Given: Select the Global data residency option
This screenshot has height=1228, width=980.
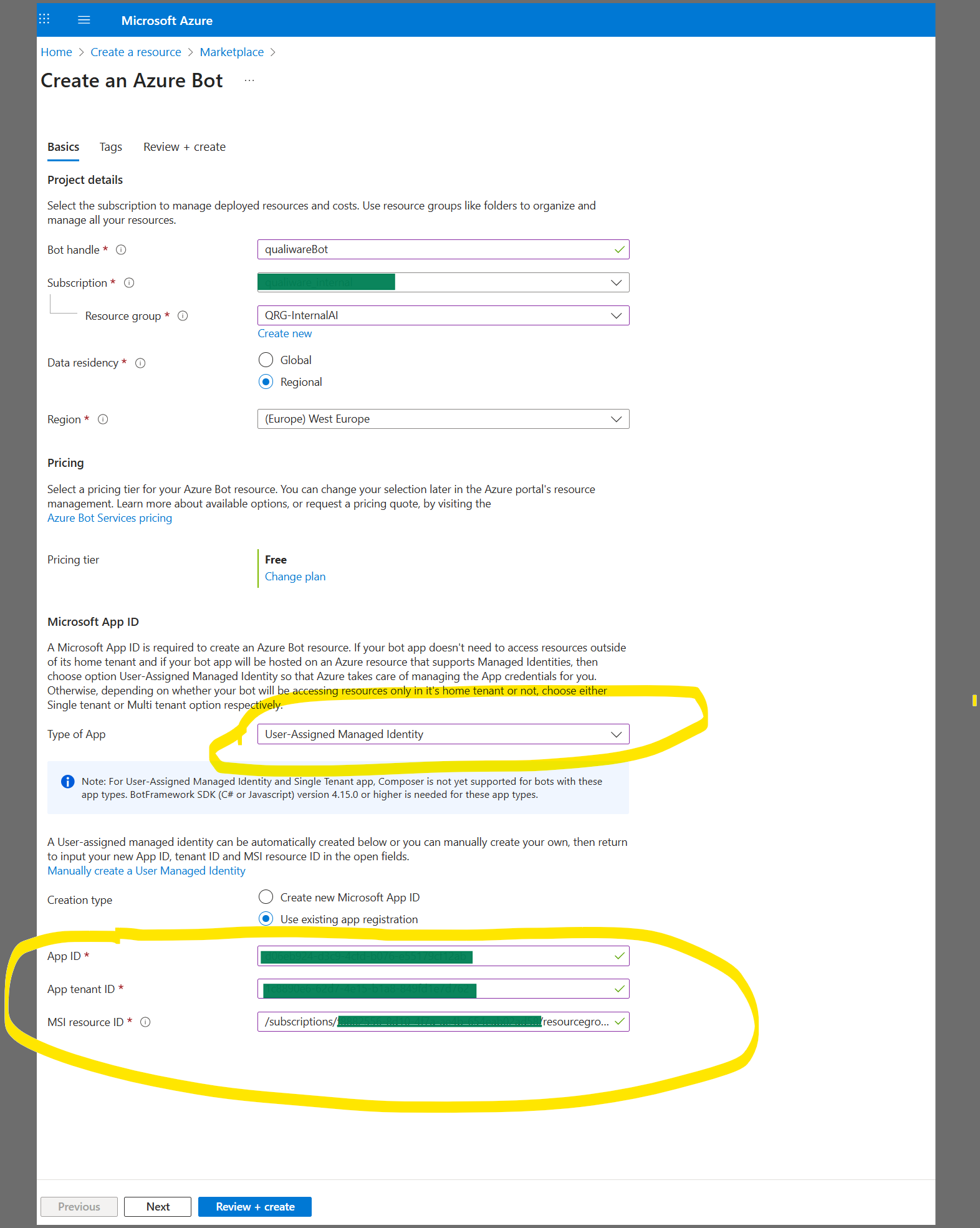Looking at the screenshot, I should (266, 360).
